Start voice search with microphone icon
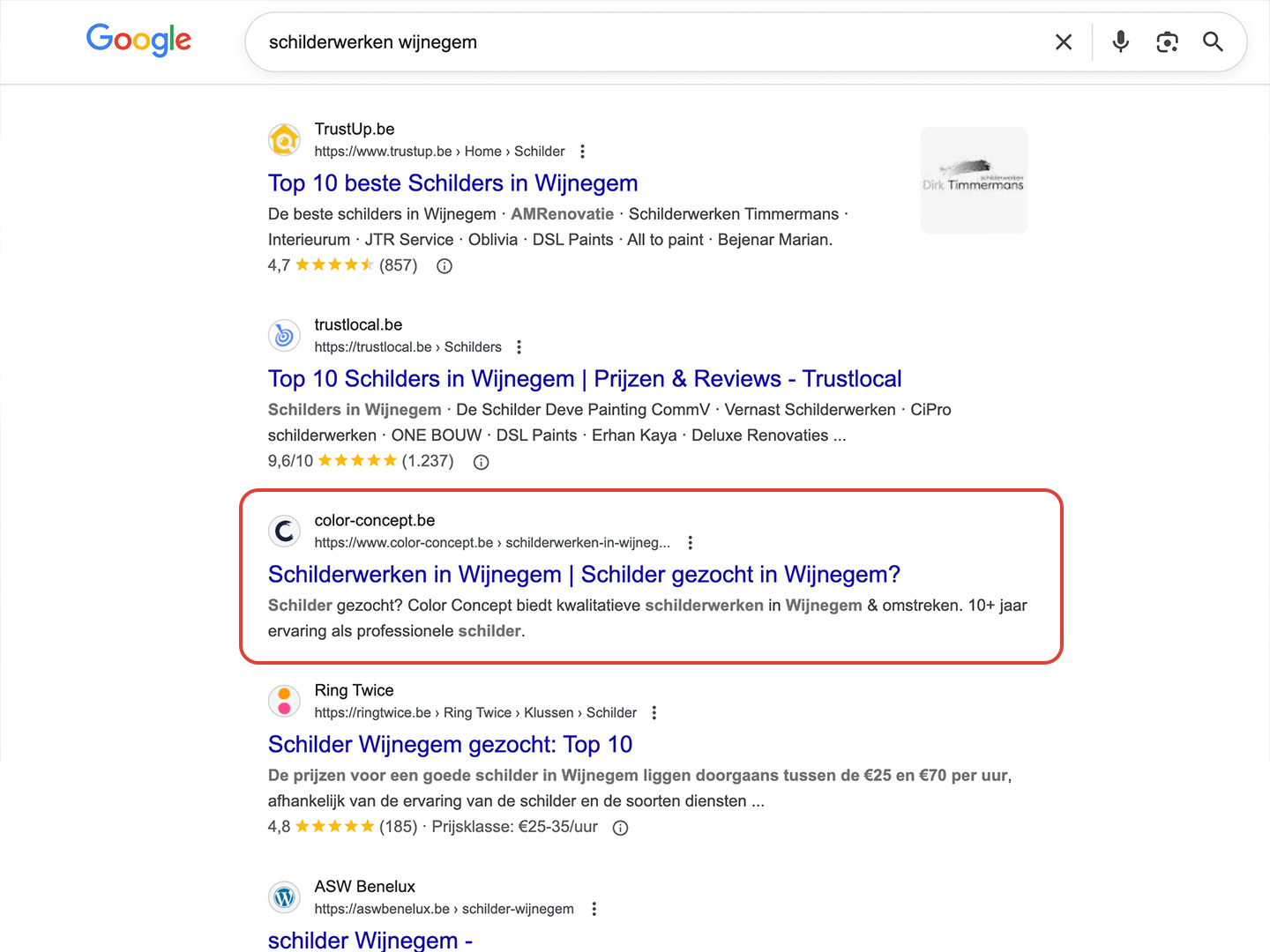Viewport: 1270px width, 952px height. 1120,42
